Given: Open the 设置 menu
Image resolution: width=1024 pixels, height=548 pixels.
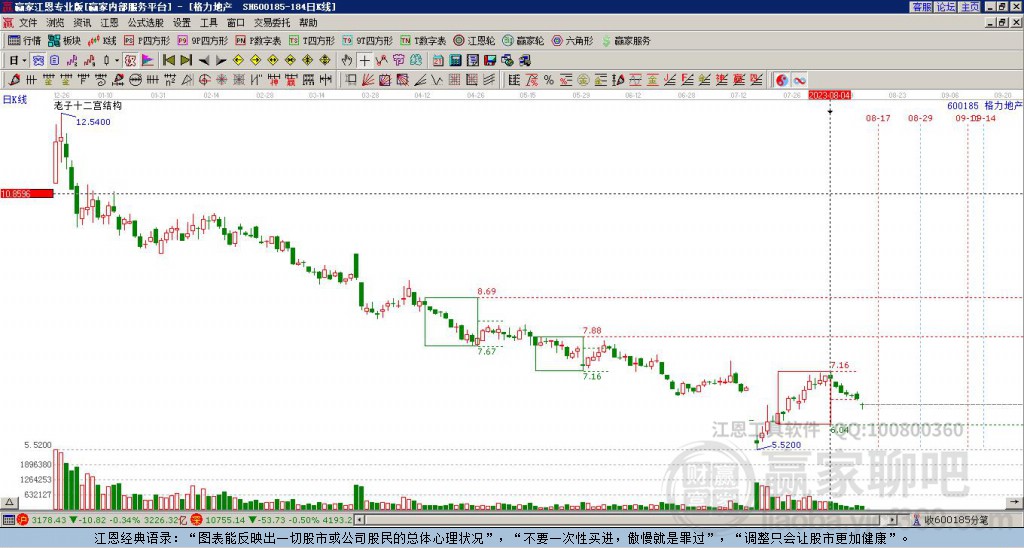Looking at the screenshot, I should click(x=182, y=23).
